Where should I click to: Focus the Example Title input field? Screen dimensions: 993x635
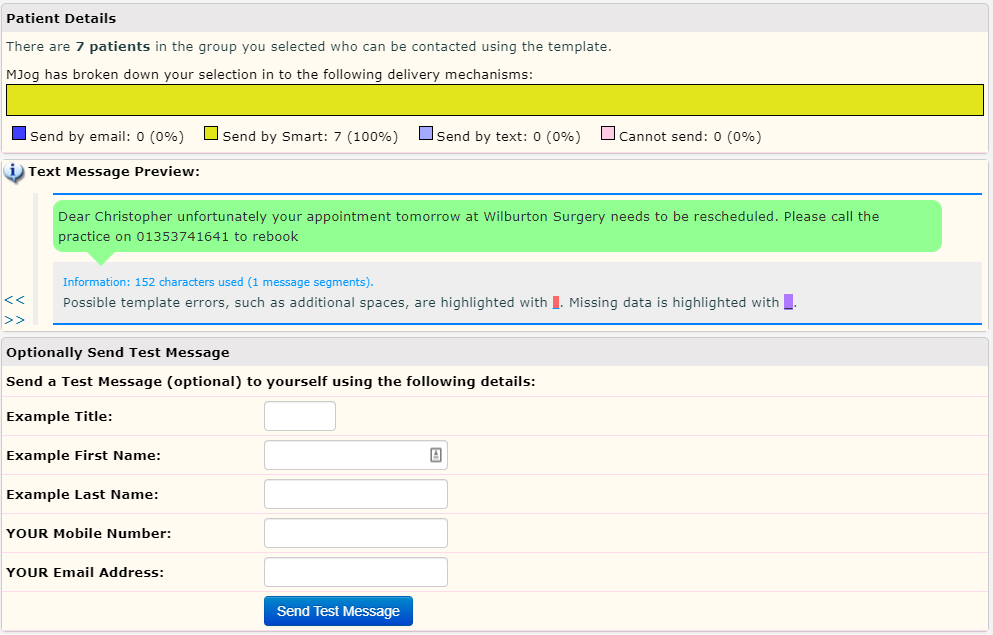point(299,416)
